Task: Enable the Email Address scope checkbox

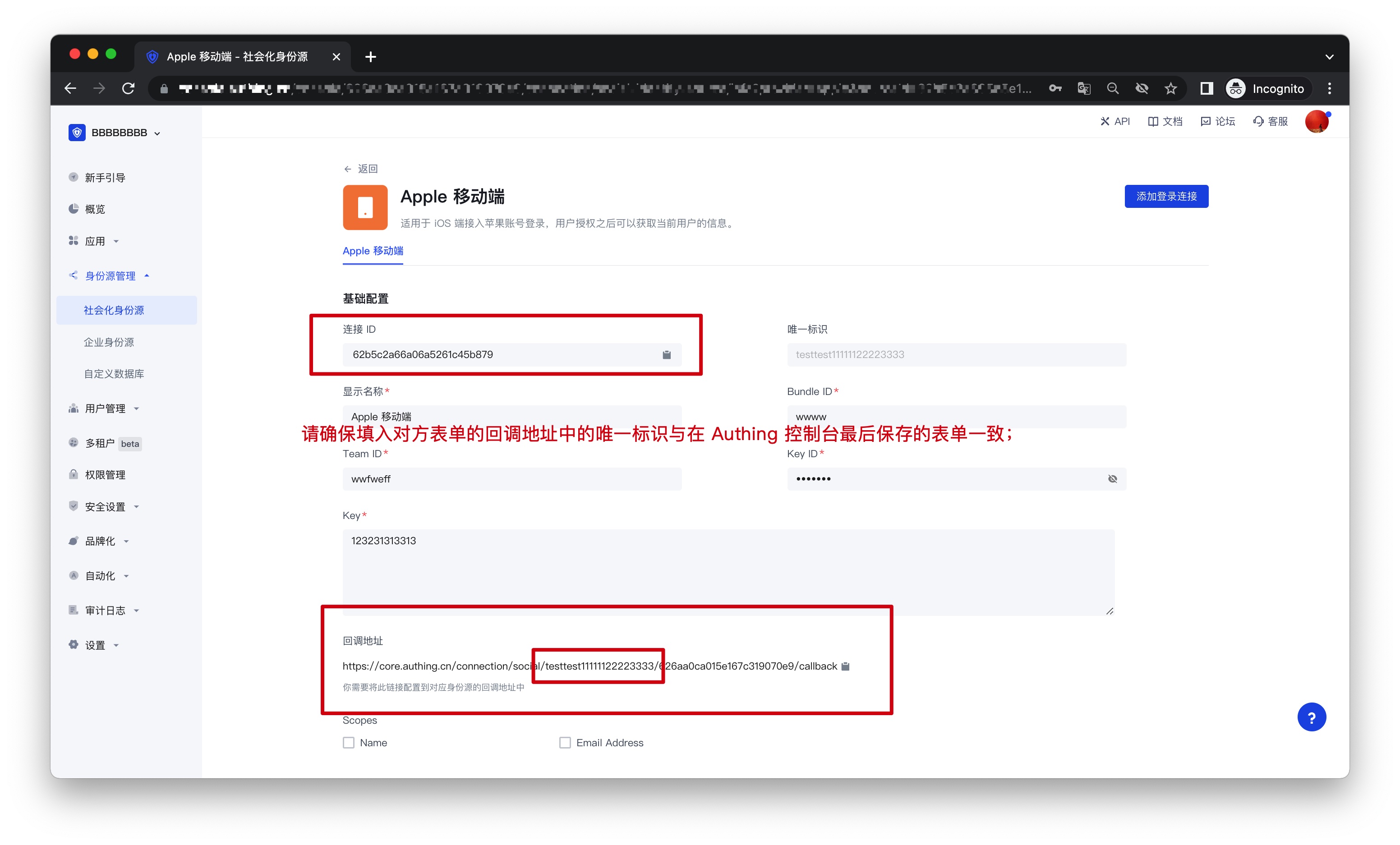Action: 565,742
